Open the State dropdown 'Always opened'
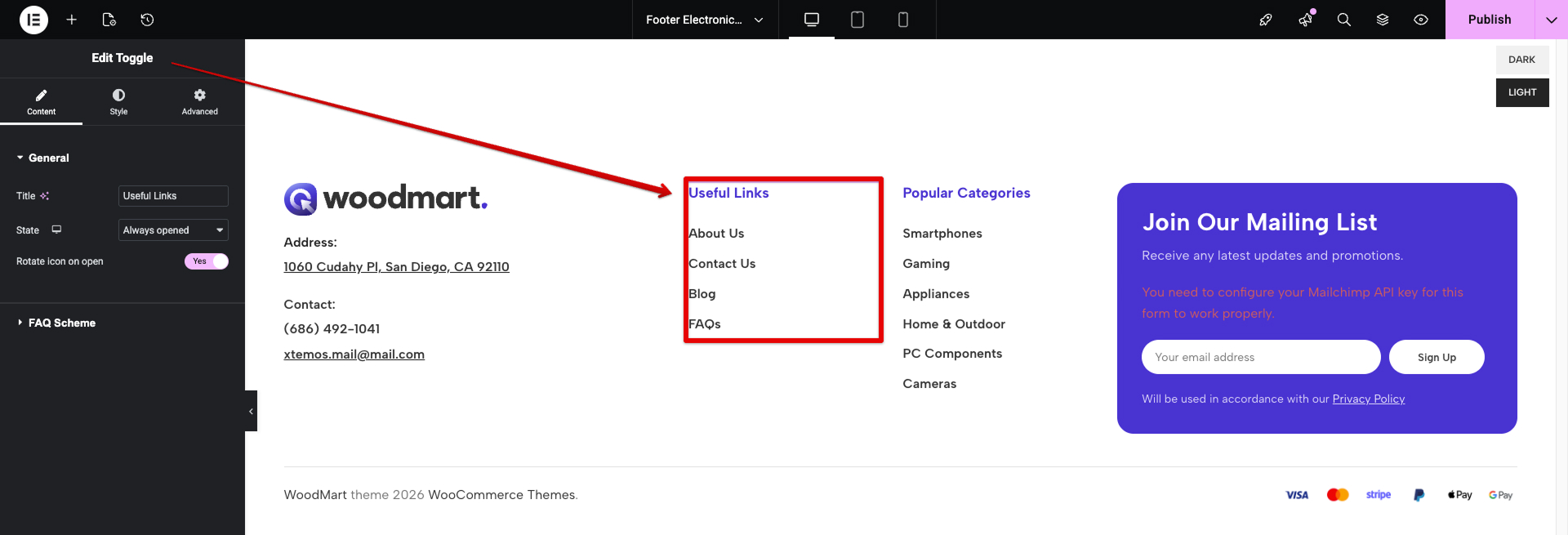Image resolution: width=1568 pixels, height=535 pixels. point(173,230)
